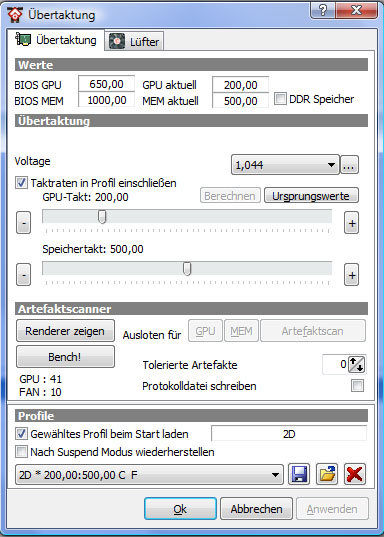Click the save profile floppy disk icon

pyautogui.click(x=299, y=474)
